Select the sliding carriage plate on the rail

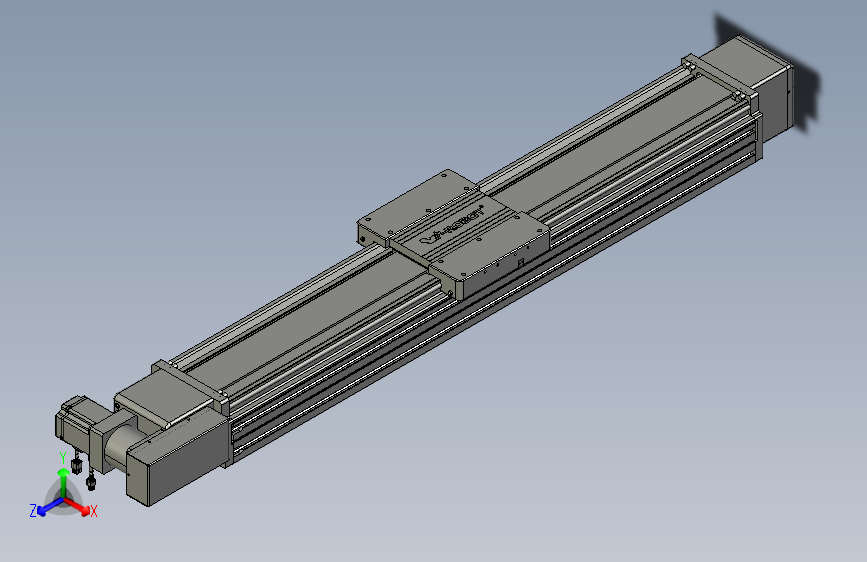point(453,233)
